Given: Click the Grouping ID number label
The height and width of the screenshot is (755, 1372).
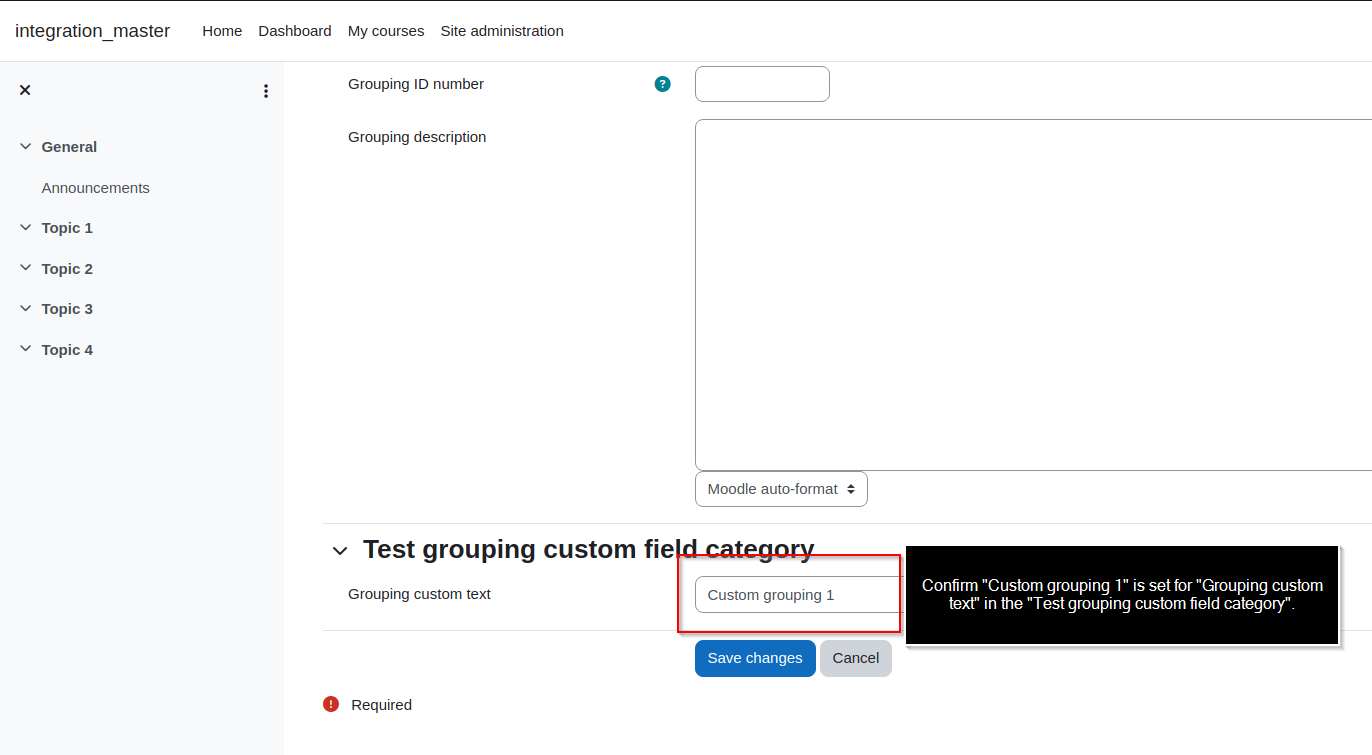Looking at the screenshot, I should click(x=416, y=84).
